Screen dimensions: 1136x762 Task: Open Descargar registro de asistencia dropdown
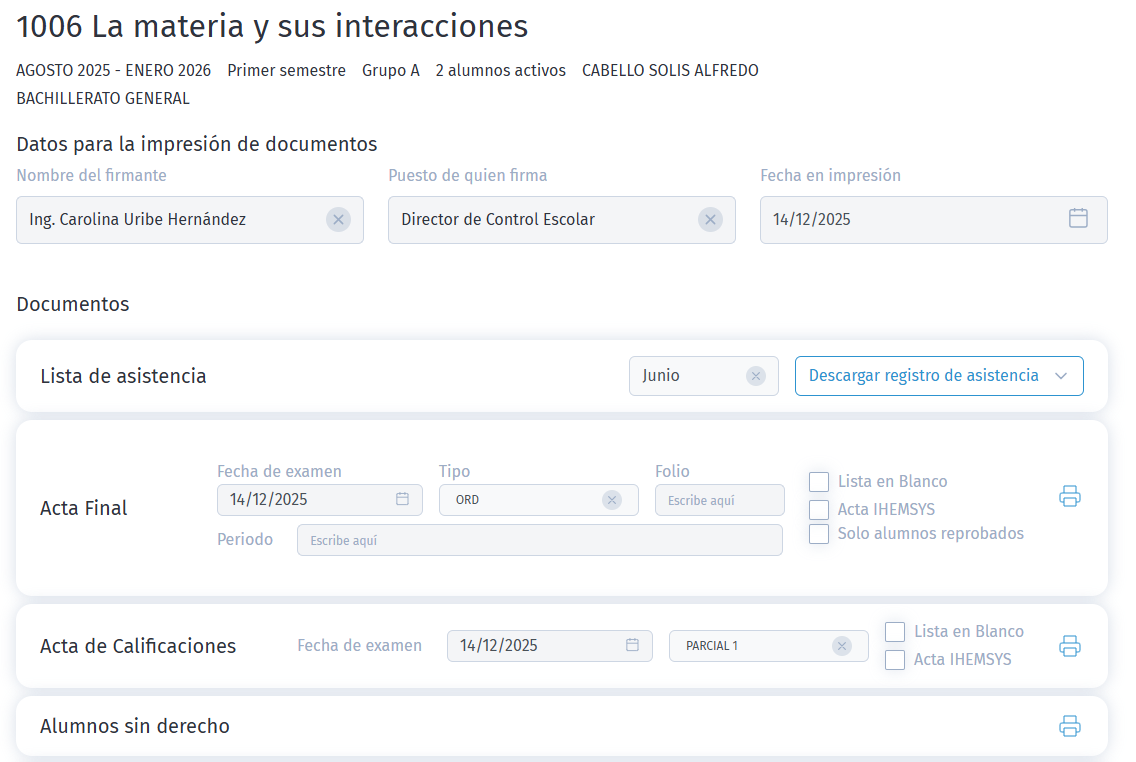click(x=939, y=376)
